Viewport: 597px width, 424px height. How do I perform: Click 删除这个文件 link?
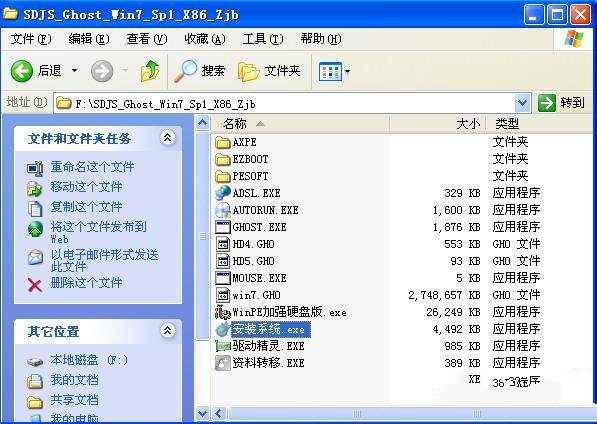tap(86, 283)
